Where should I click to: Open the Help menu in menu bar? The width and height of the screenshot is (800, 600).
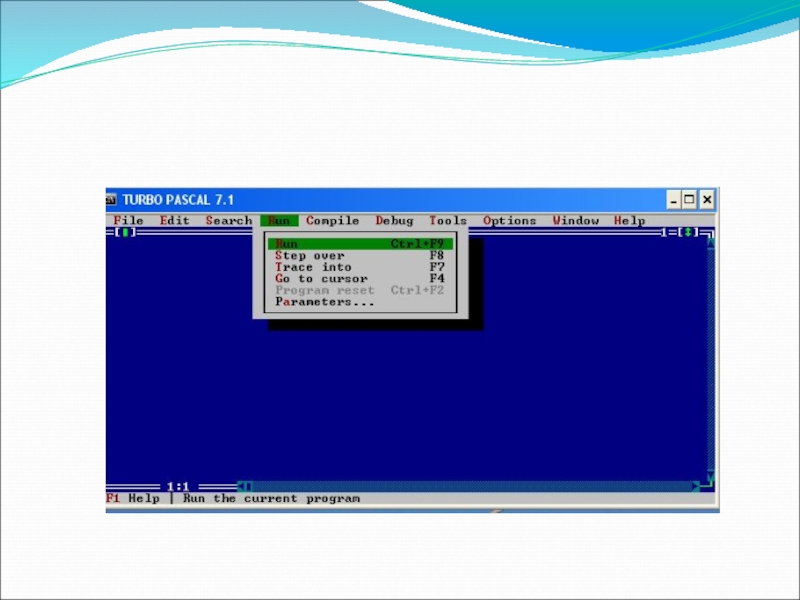tap(629, 221)
